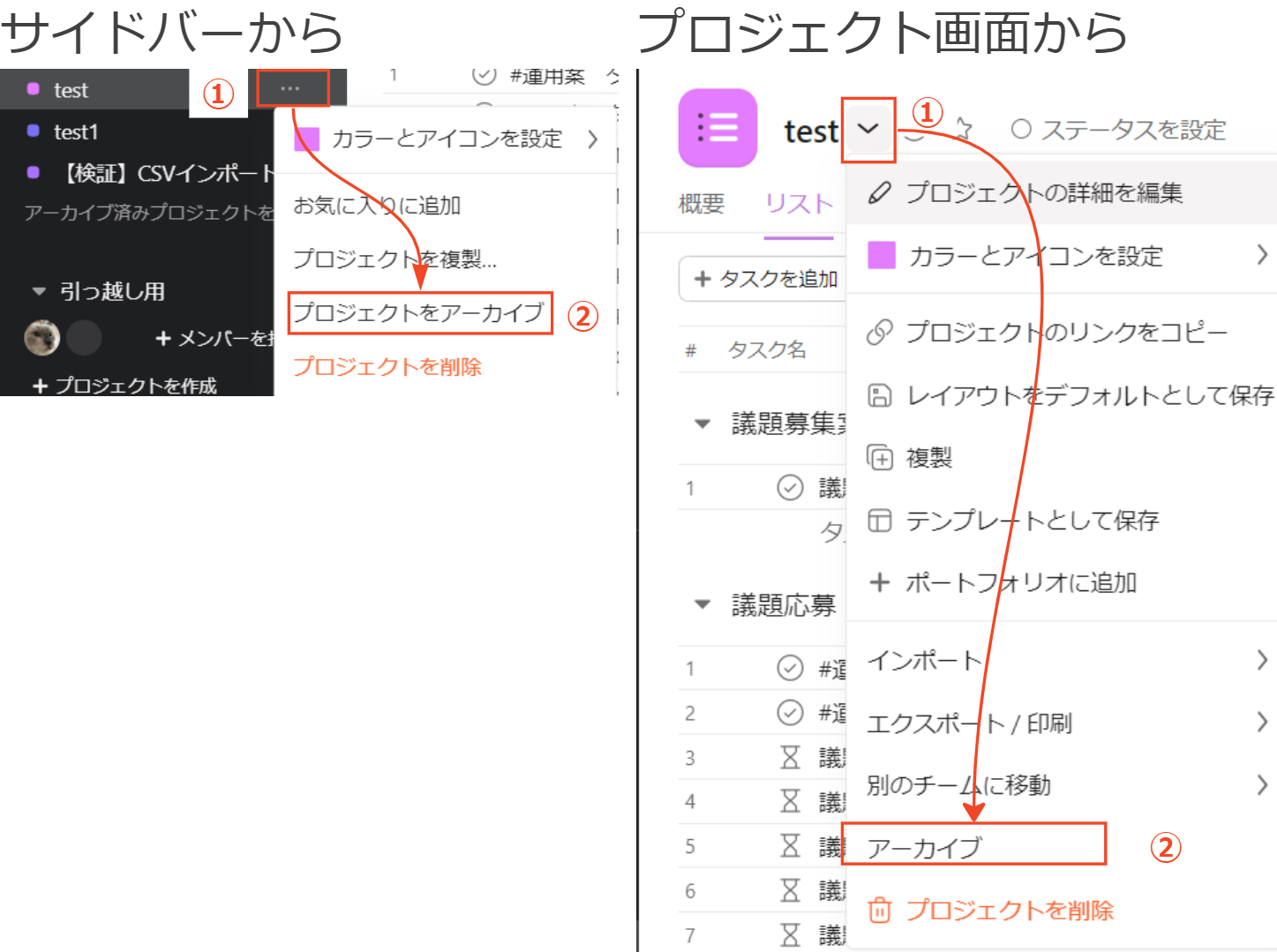Select カラーとアイコンを設定 in project screen menu
The height and width of the screenshot is (952, 1277).
(x=1062, y=256)
